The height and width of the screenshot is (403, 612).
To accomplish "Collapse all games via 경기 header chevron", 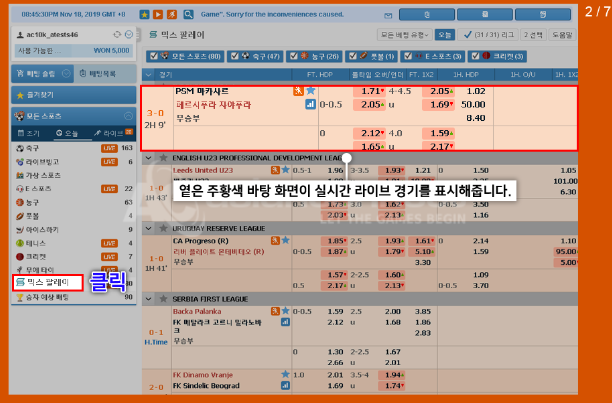I will tap(148, 75).
